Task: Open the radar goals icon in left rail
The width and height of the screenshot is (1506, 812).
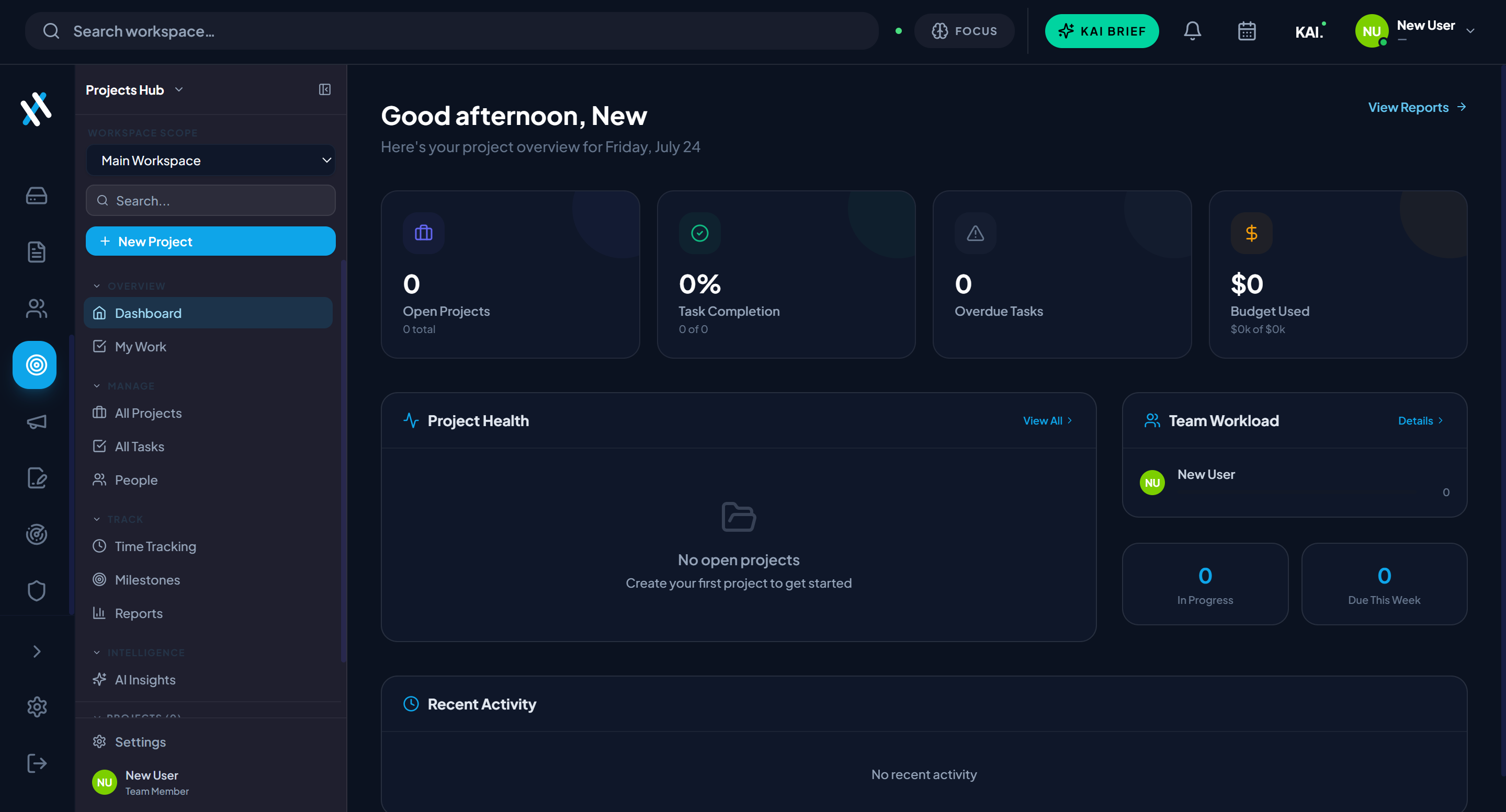Action: tap(36, 534)
